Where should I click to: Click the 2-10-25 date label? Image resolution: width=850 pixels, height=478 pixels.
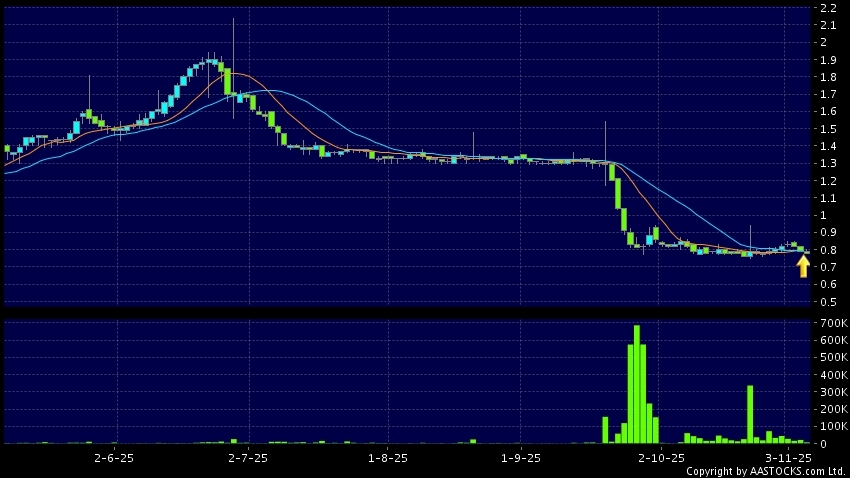click(x=660, y=457)
